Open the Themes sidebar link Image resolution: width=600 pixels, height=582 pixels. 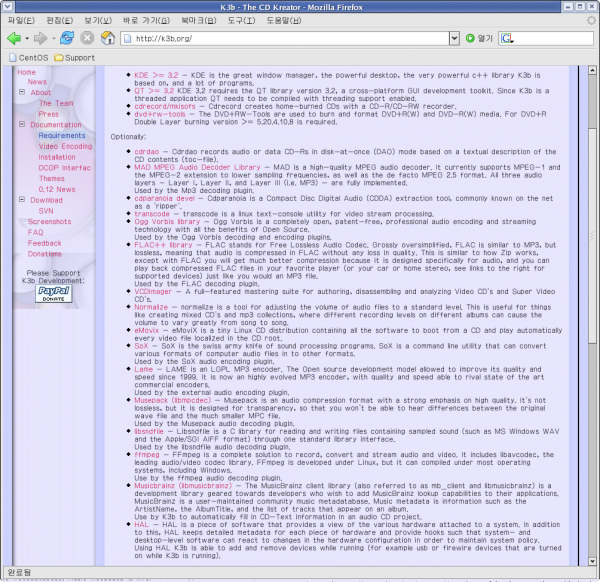pos(52,178)
